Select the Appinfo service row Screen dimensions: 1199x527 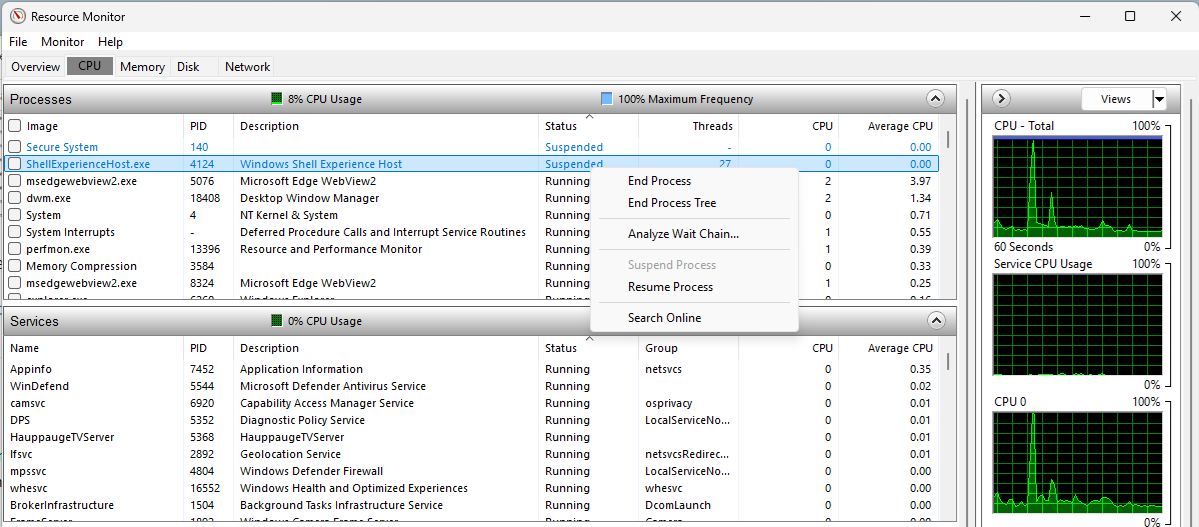[x=472, y=369]
